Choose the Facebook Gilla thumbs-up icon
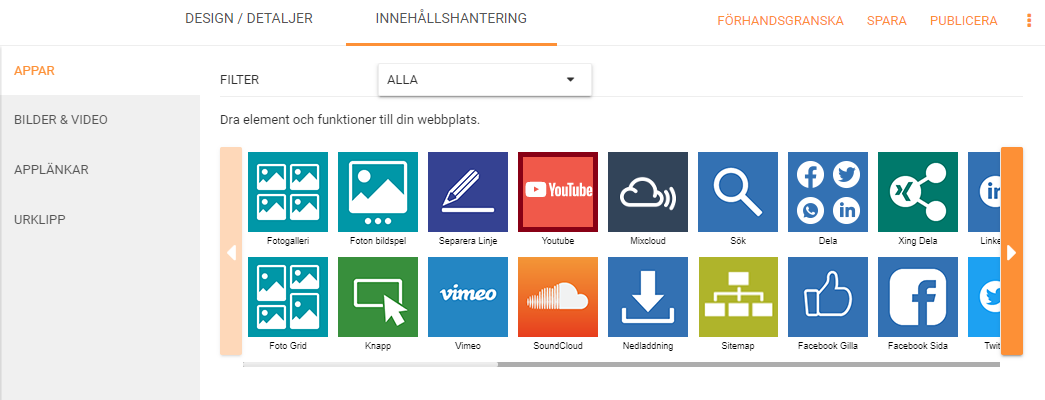This screenshot has height=400, width=1045. point(828,297)
